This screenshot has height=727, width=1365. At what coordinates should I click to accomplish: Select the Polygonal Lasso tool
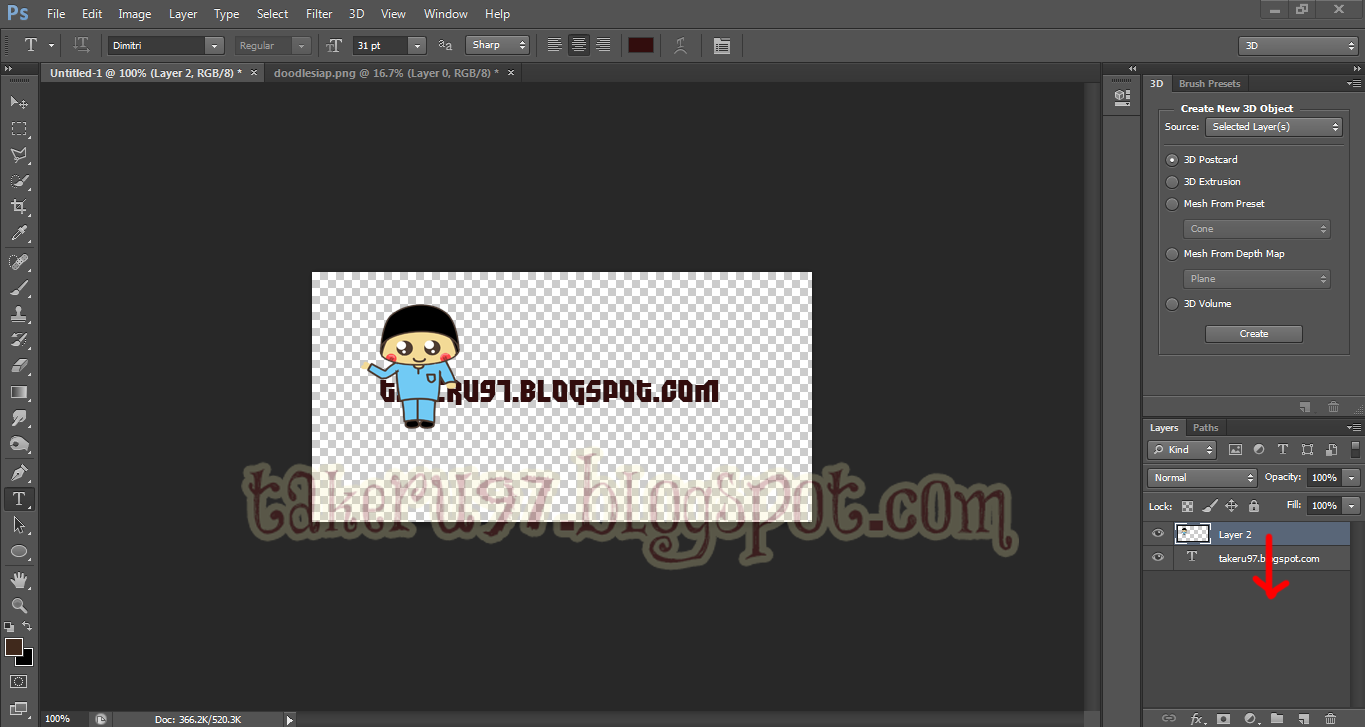(x=19, y=155)
